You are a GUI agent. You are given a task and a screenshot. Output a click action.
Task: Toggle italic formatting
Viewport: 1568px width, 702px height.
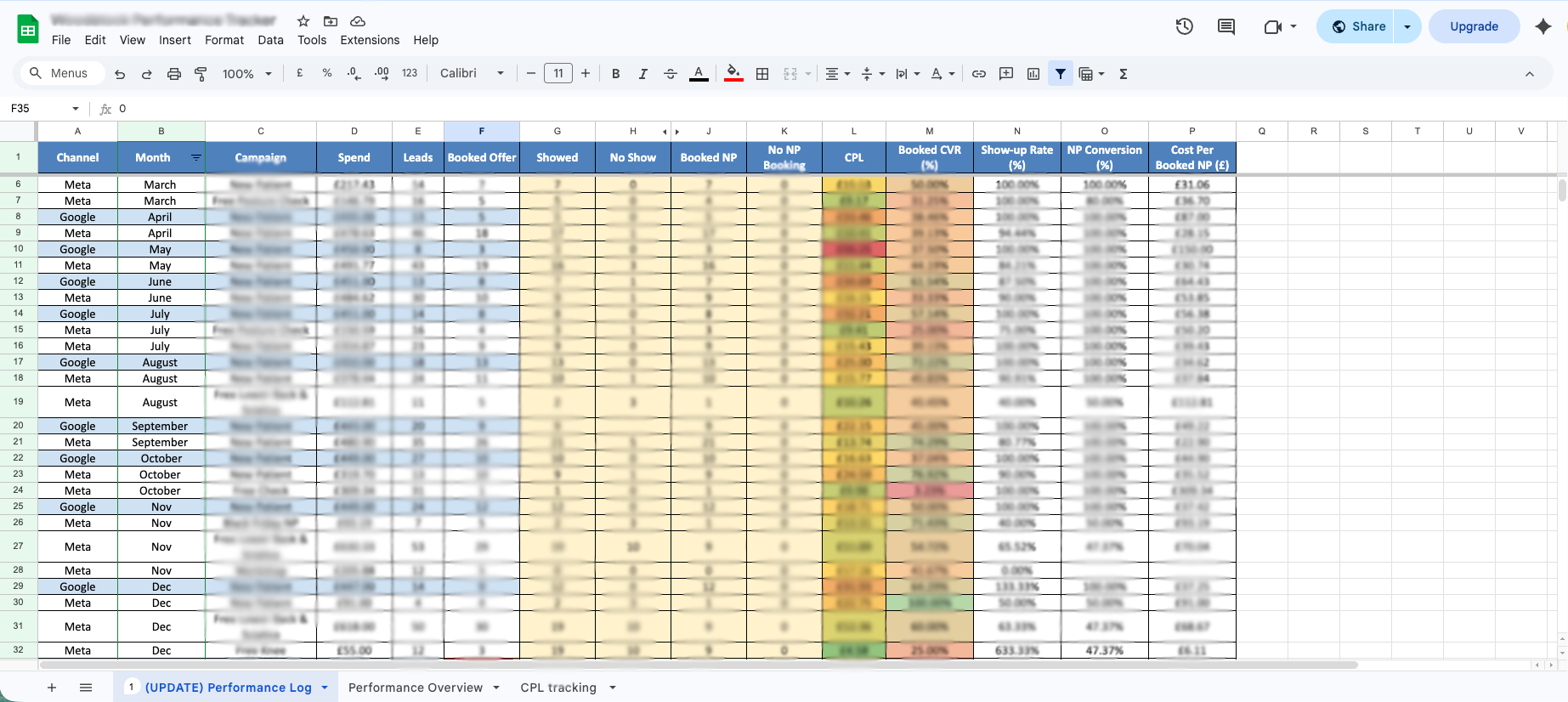[x=643, y=74]
